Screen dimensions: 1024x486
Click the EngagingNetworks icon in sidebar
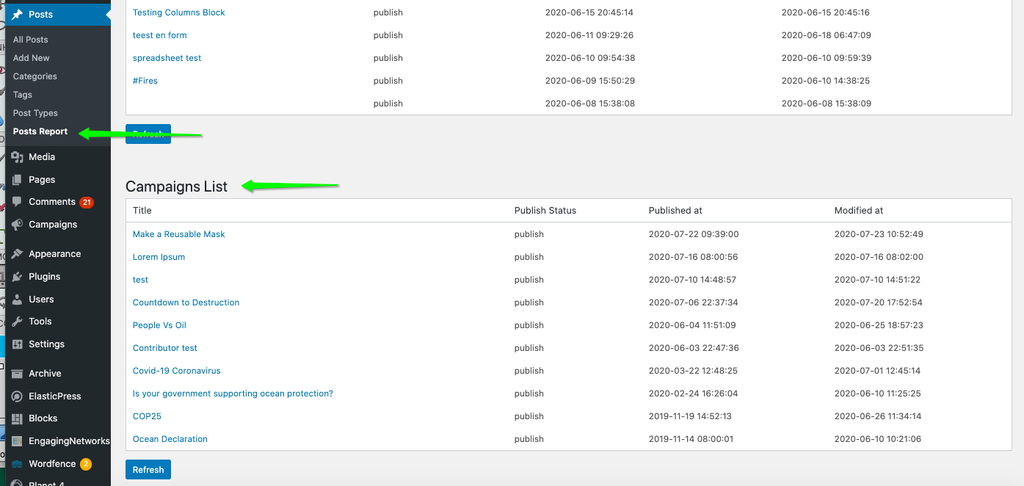(18, 441)
